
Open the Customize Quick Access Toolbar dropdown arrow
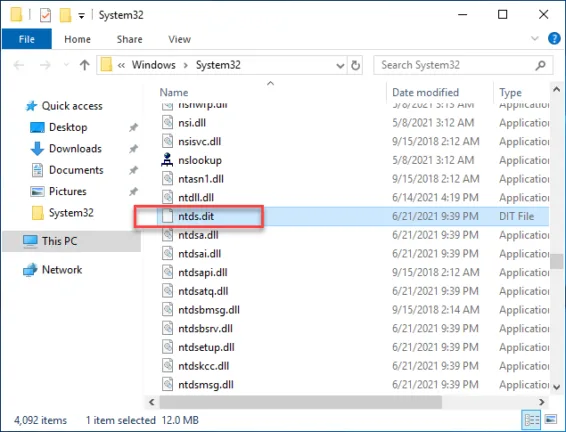[x=82, y=16]
